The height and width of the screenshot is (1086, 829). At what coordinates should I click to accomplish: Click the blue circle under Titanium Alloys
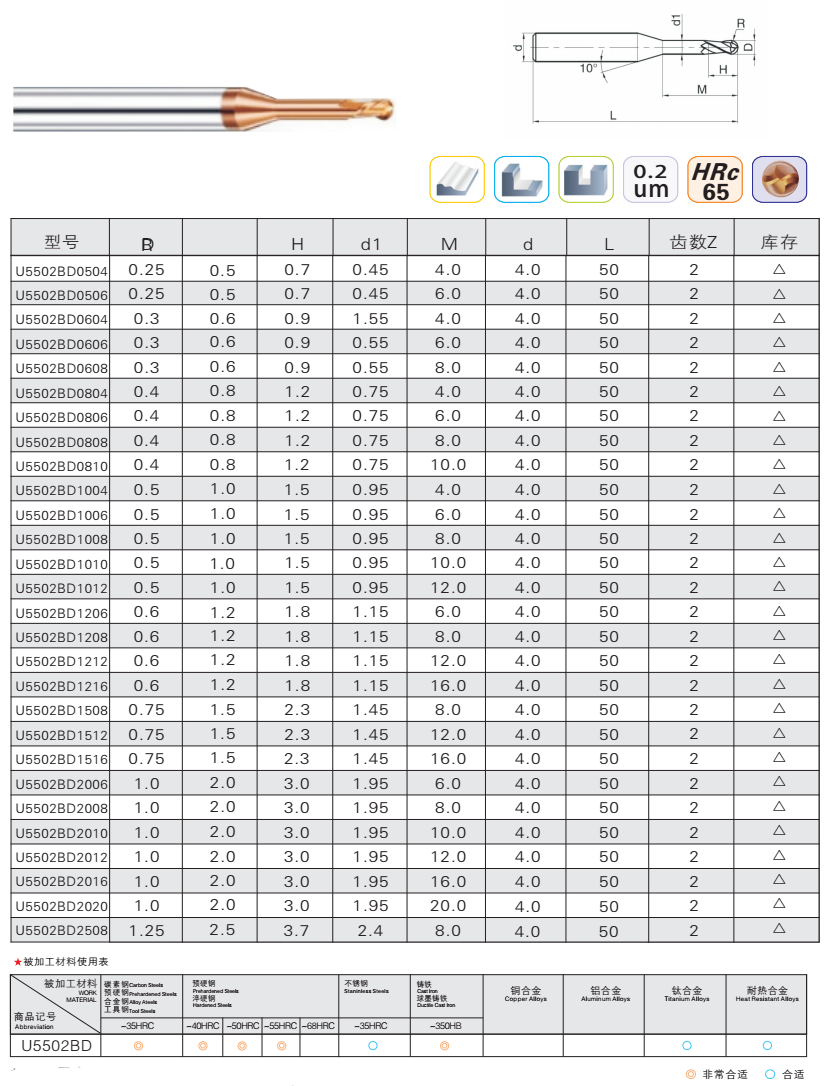(687, 1045)
